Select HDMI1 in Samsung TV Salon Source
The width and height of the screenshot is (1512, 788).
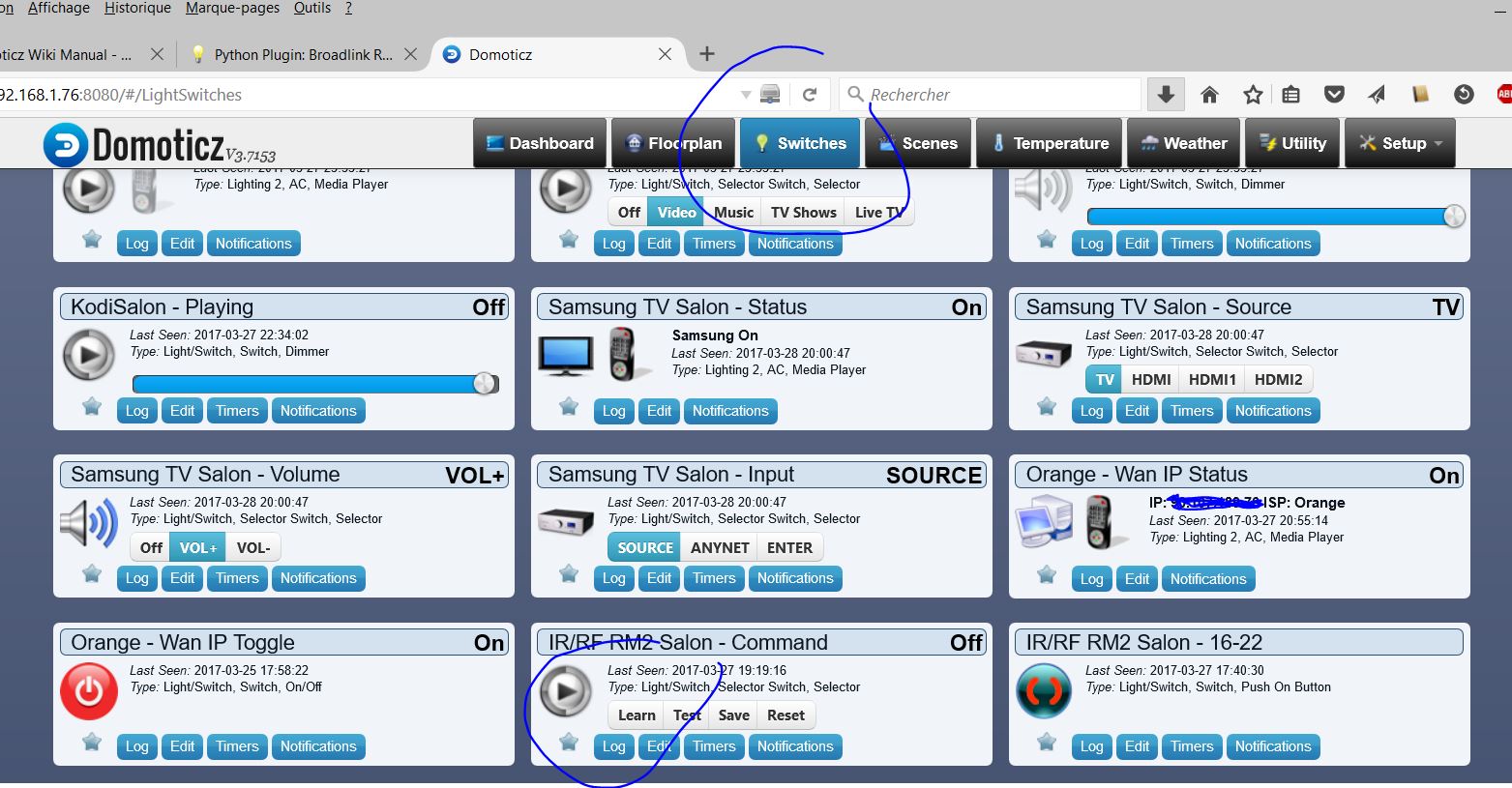(x=1212, y=380)
